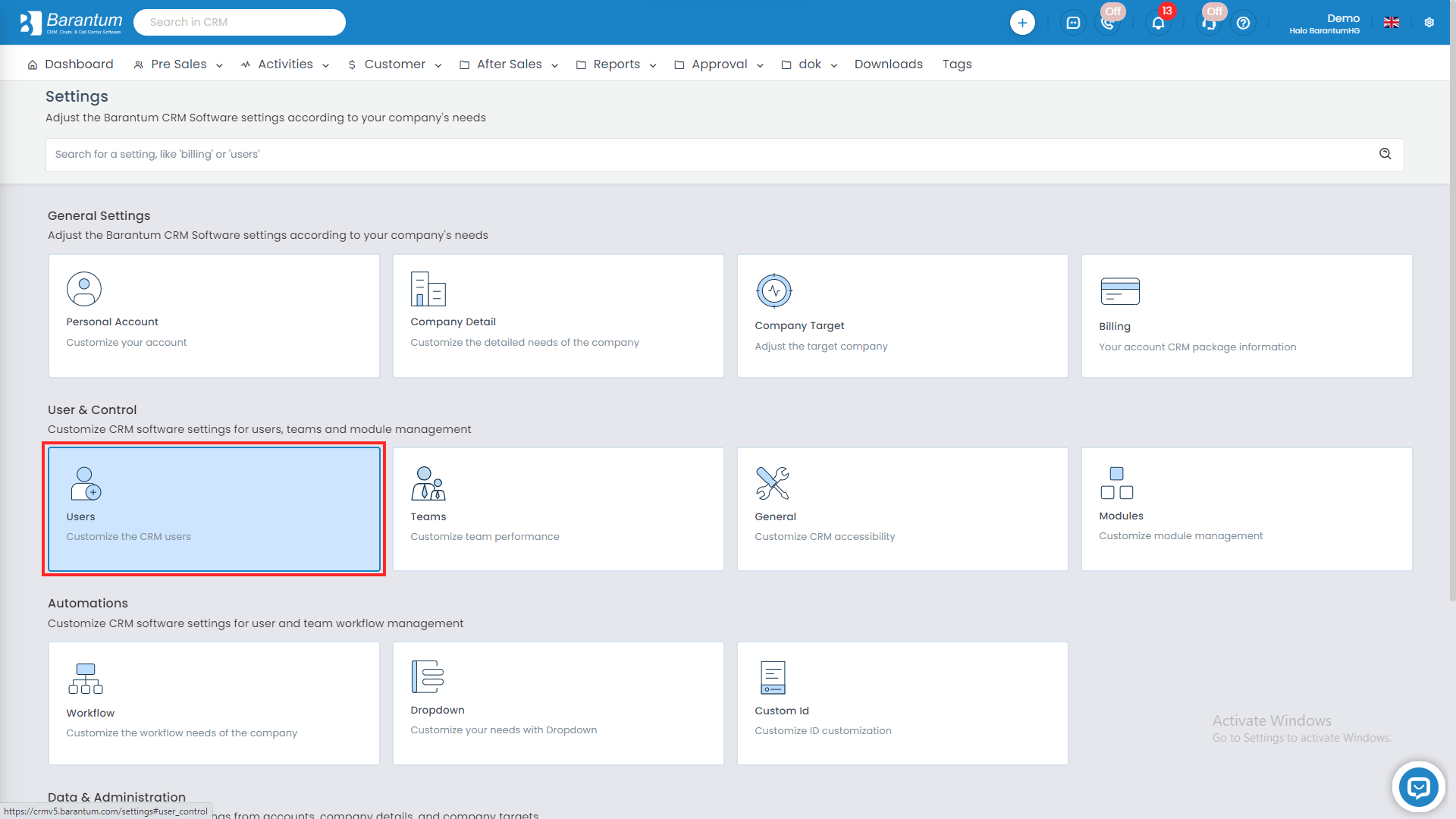Expand the dok menu
Image resolution: width=1456 pixels, height=819 pixels.
pyautogui.click(x=808, y=64)
